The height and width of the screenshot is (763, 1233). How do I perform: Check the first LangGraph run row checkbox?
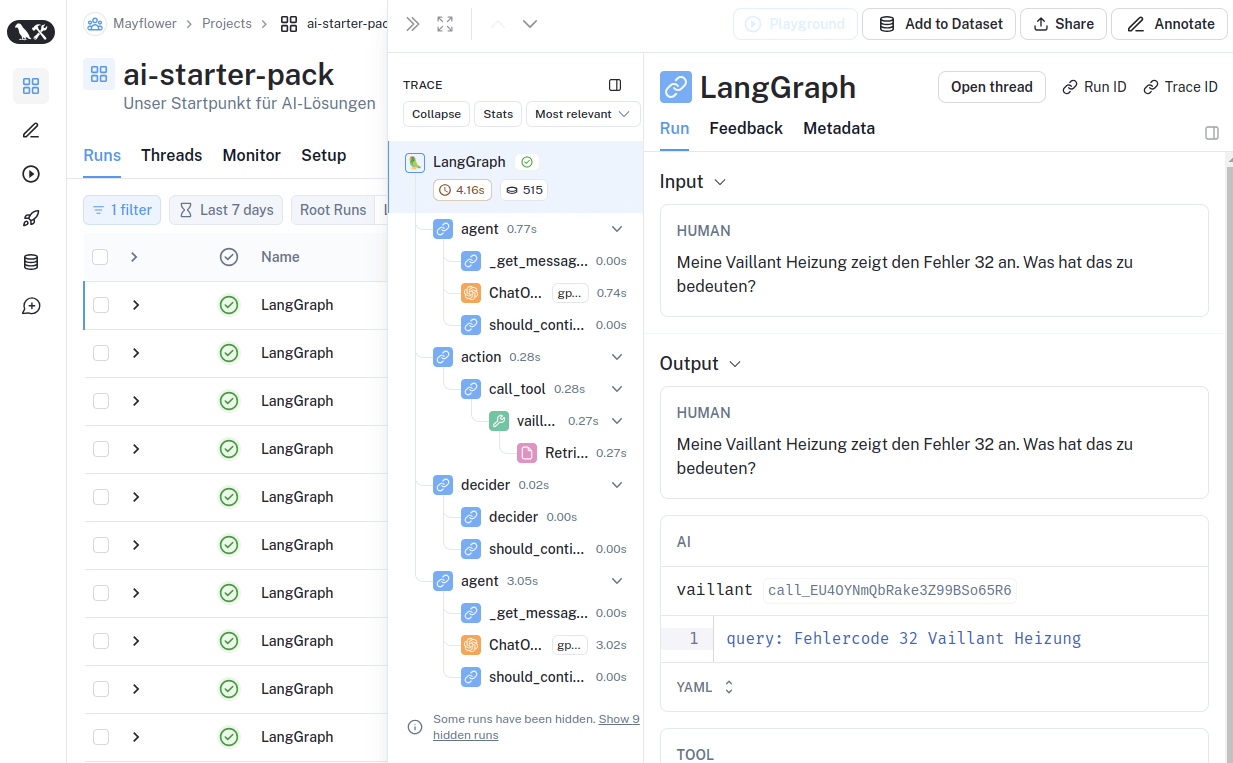point(100,305)
